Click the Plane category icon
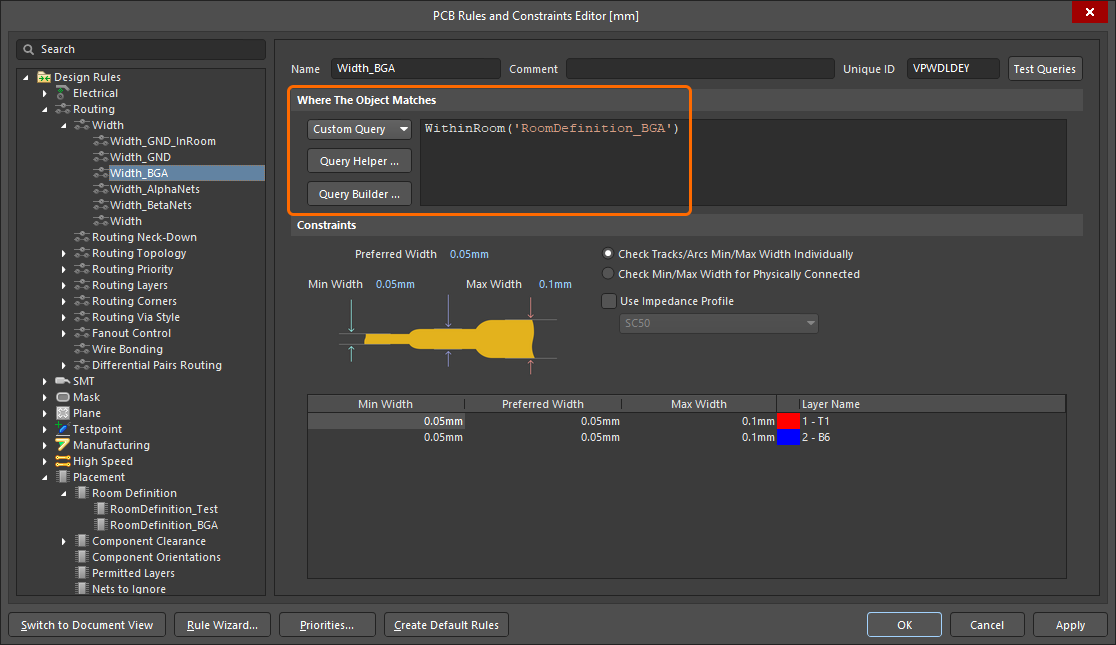 [x=63, y=413]
